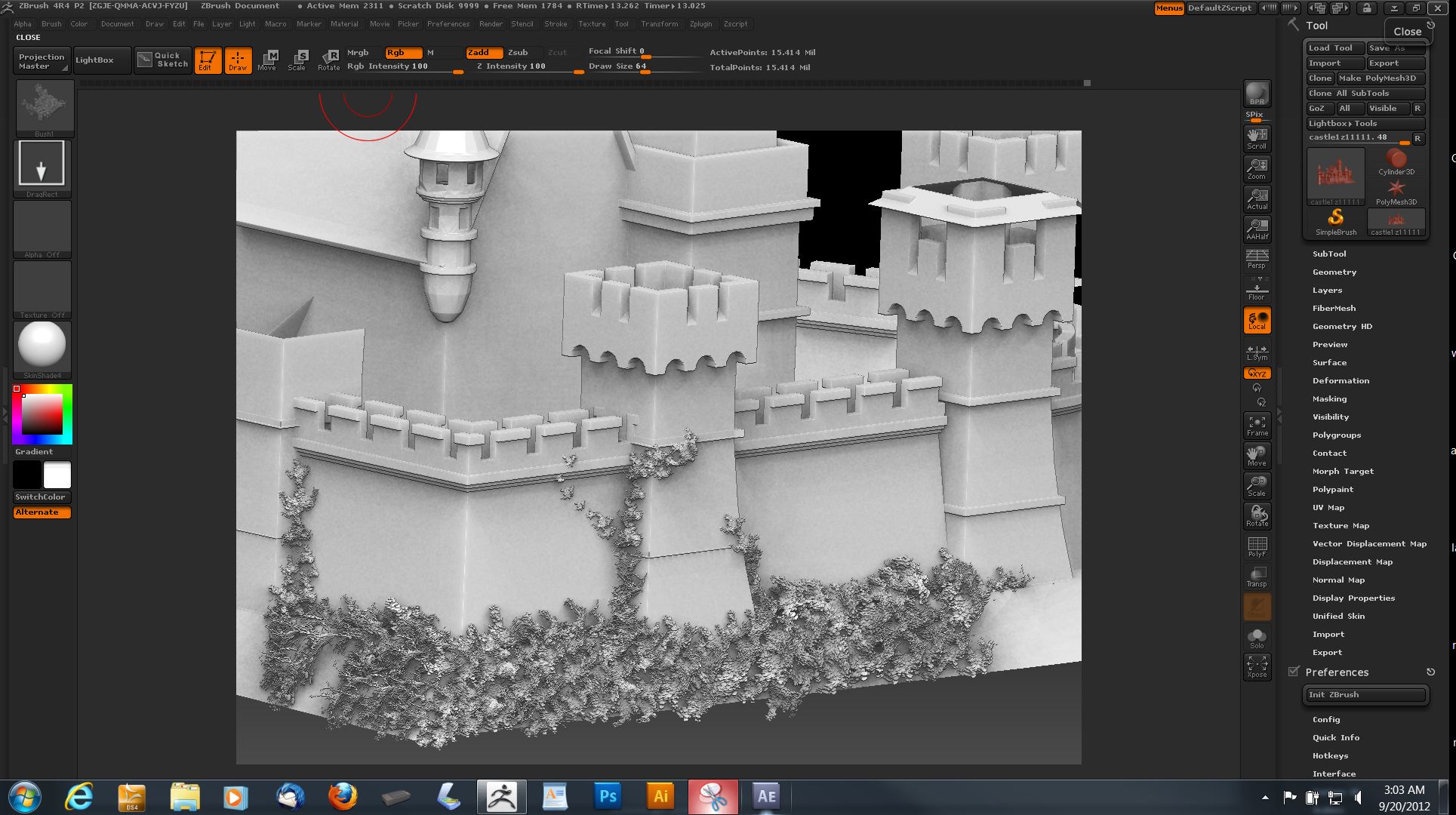Select the Cylinder3D tool thumbnail

click(x=1396, y=161)
